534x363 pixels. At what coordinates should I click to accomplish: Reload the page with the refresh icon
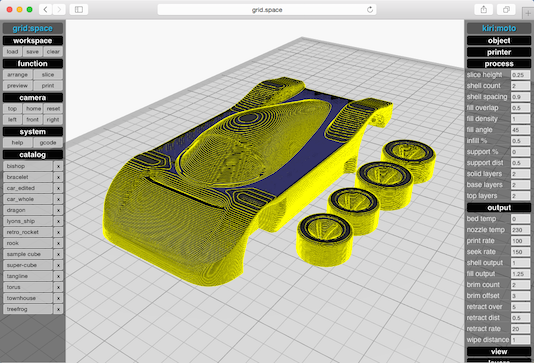[x=370, y=10]
